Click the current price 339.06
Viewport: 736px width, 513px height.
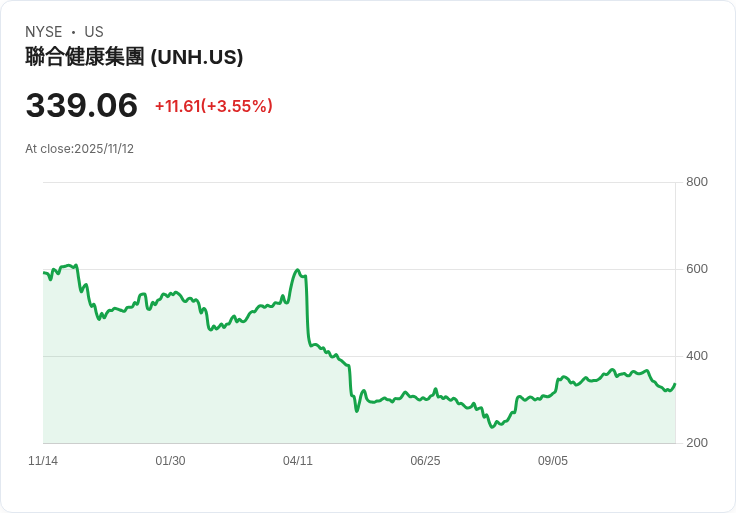point(82,105)
